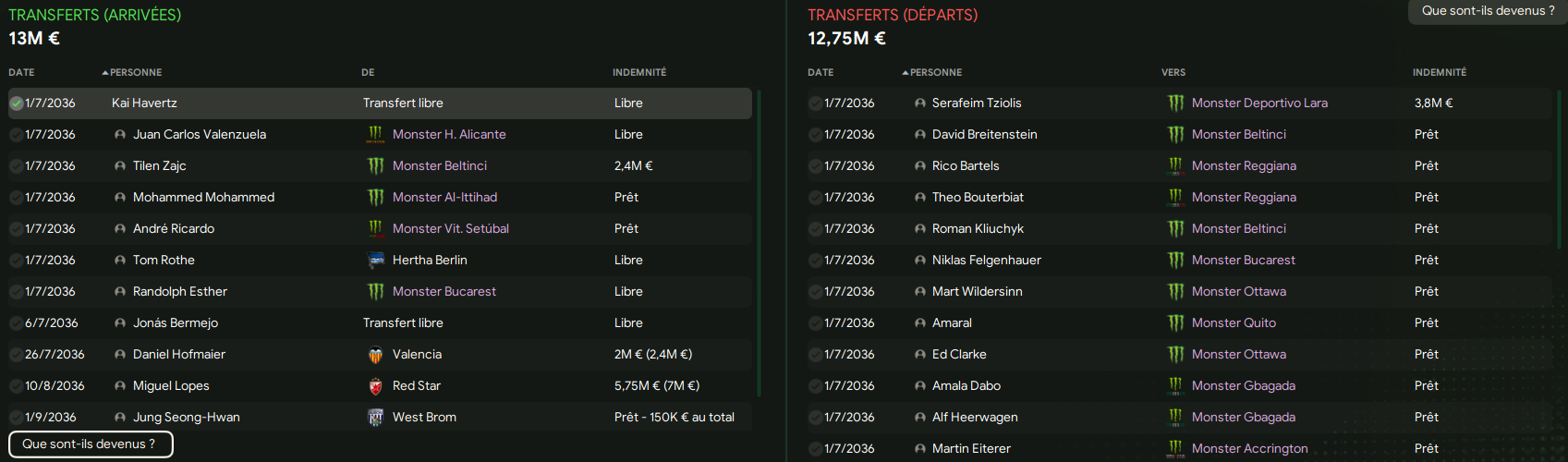Tick the selection circle for Amaral's departure
1568x462 pixels.
[x=815, y=323]
